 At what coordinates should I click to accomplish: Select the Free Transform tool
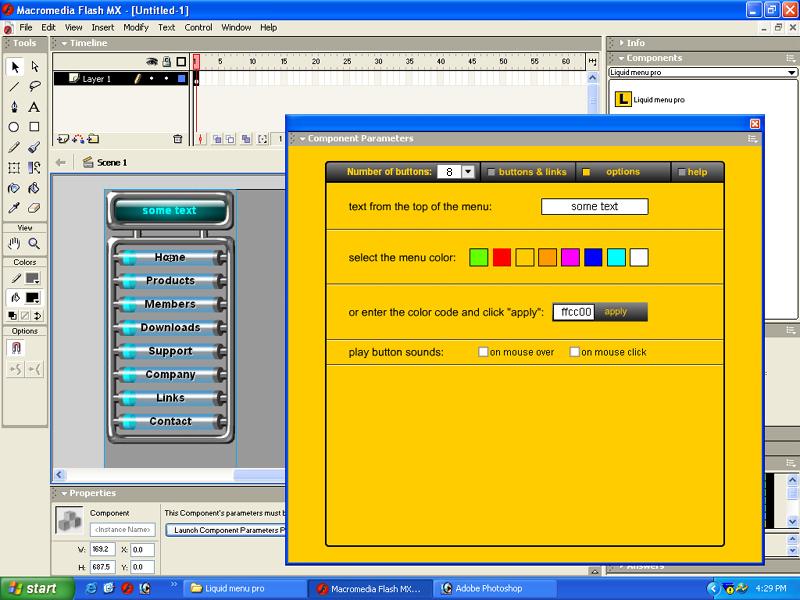(14, 167)
